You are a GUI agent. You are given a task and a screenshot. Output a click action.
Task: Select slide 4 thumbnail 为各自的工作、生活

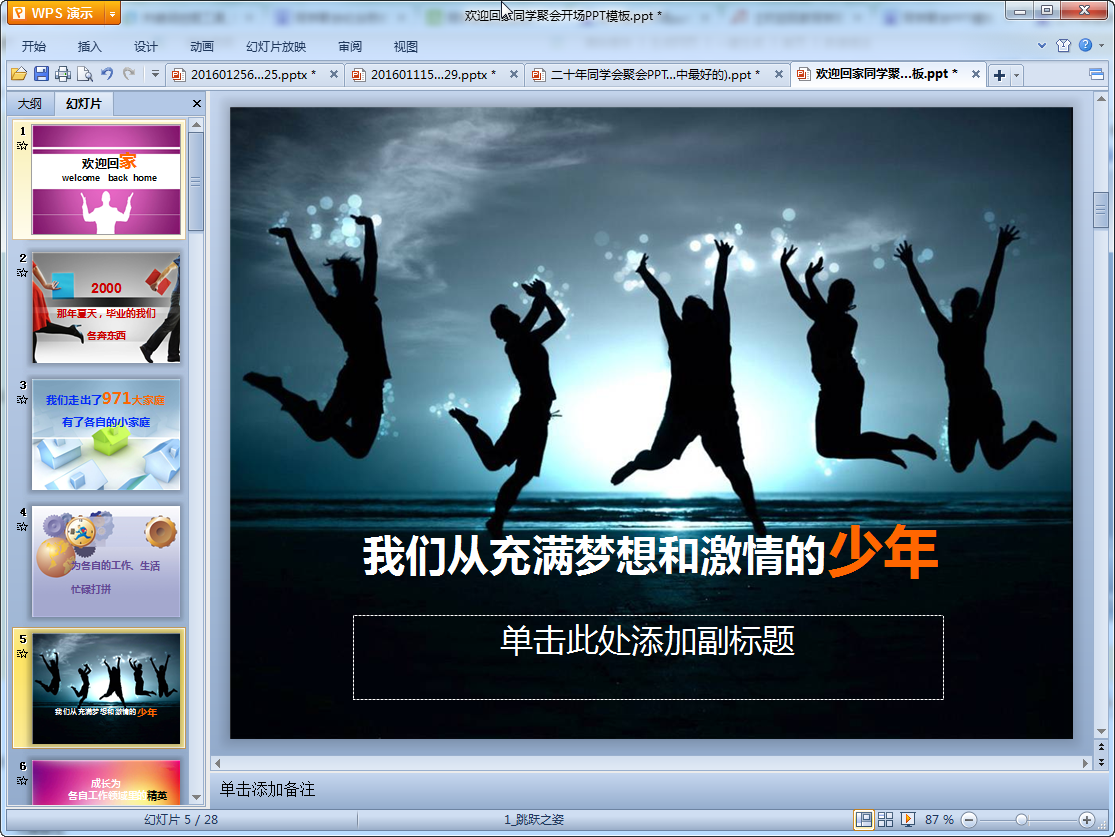(106, 562)
